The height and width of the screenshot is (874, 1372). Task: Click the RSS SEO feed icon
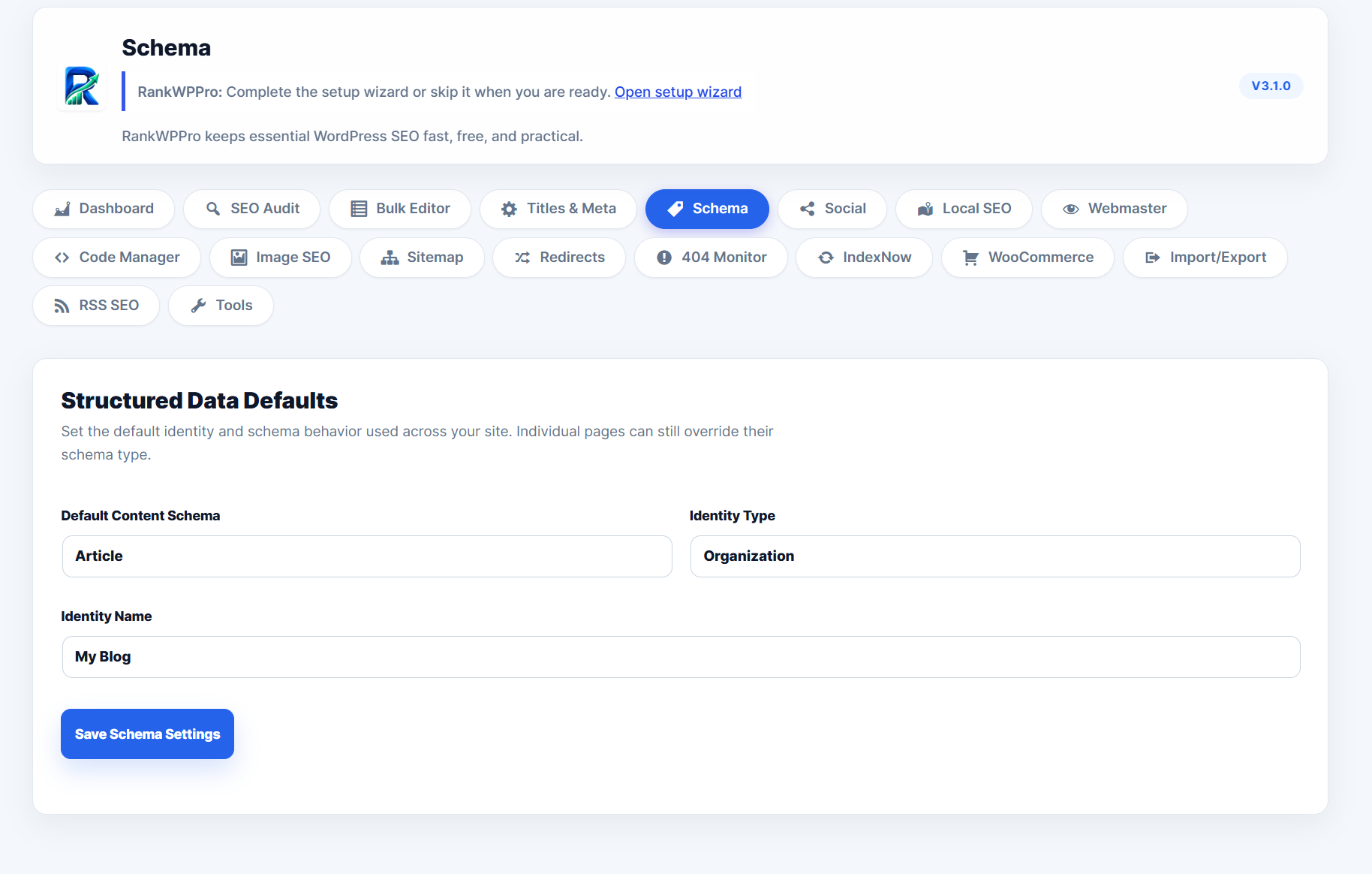[62, 306]
